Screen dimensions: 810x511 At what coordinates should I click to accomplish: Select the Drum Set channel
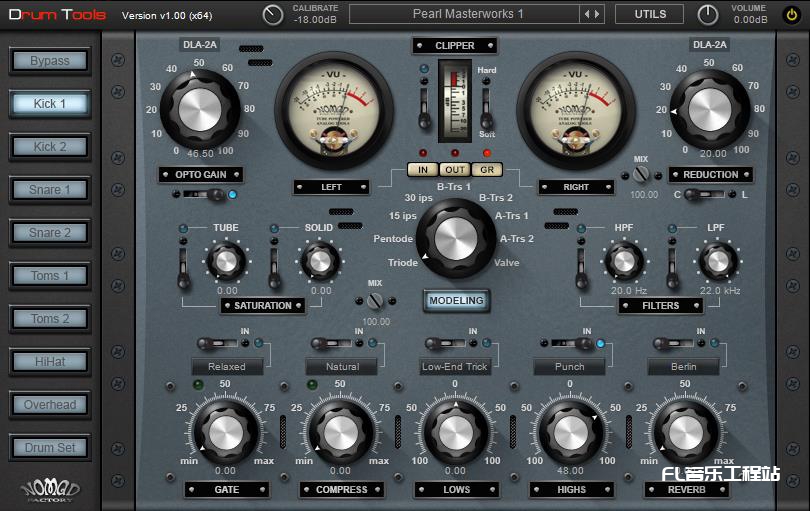pyautogui.click(x=50, y=447)
